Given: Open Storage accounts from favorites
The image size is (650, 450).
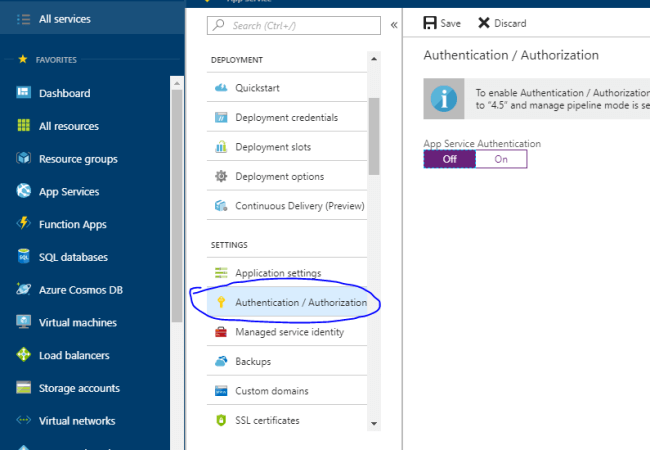Looking at the screenshot, I should tap(79, 388).
